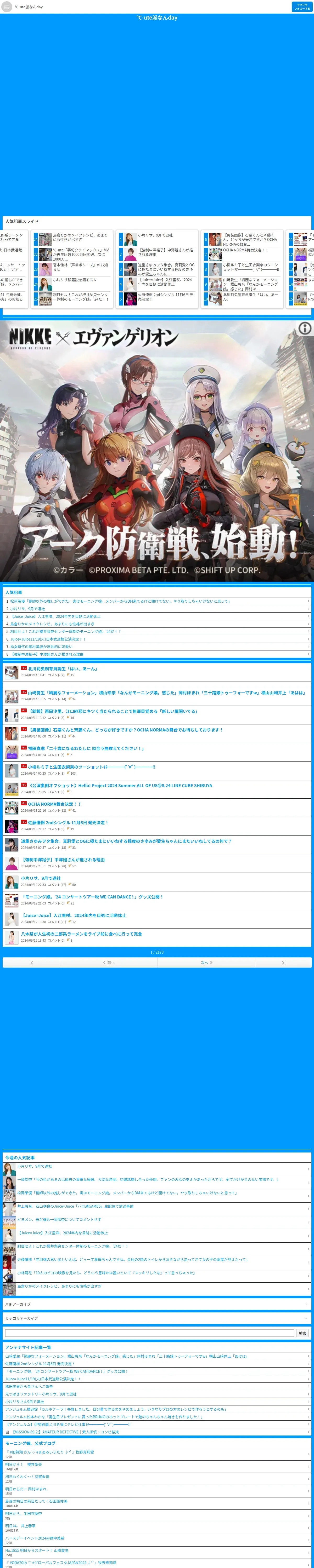Open blog post 明日から！ 櫻井梨央
Screen dimensions: 314x1568
157,1467
